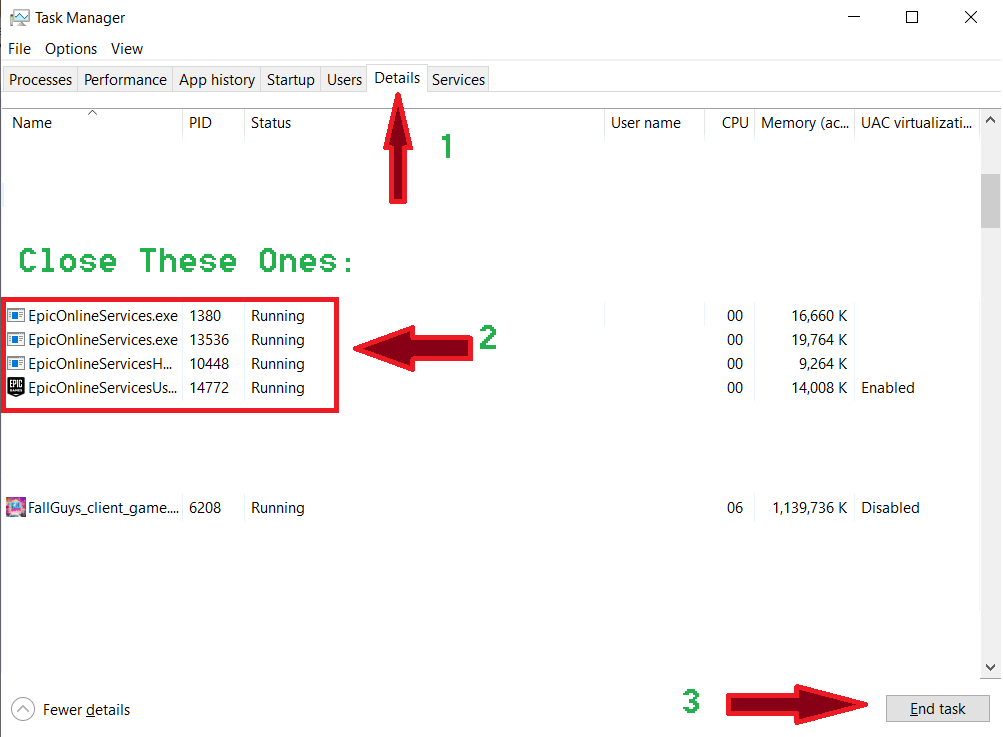Screen dimensions: 1003x737
Task: Click PID value 10448
Action: [x=209, y=363]
